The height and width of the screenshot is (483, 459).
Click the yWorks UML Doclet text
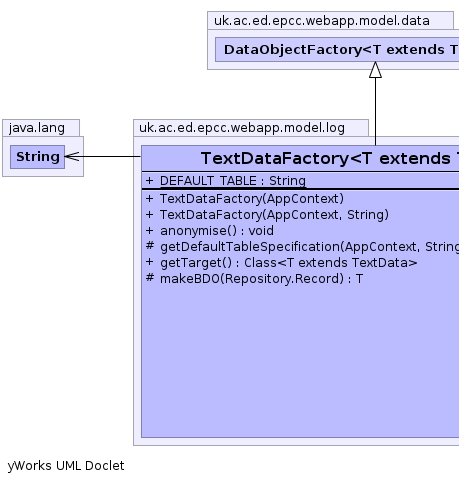click(66, 466)
